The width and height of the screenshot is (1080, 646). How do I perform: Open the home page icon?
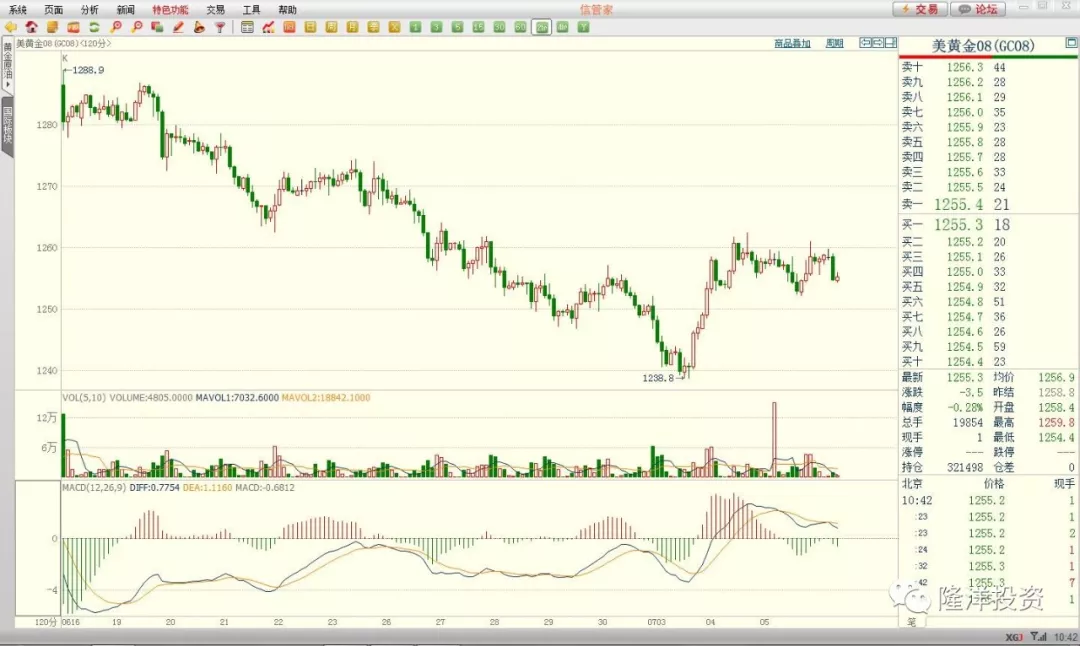(31, 27)
